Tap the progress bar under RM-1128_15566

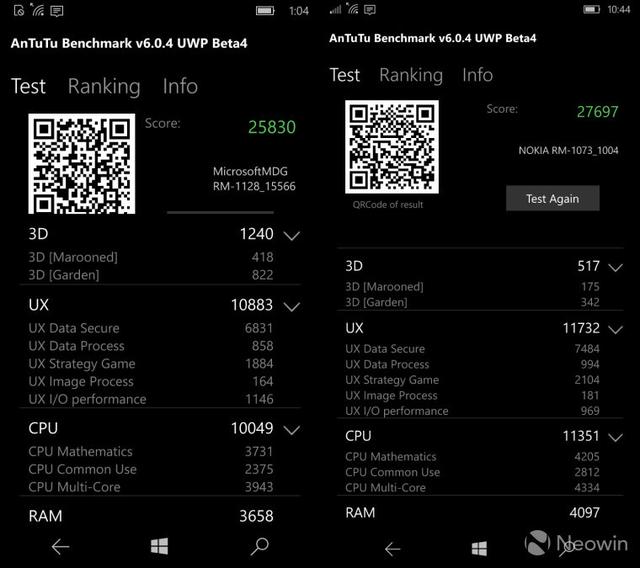(220, 212)
